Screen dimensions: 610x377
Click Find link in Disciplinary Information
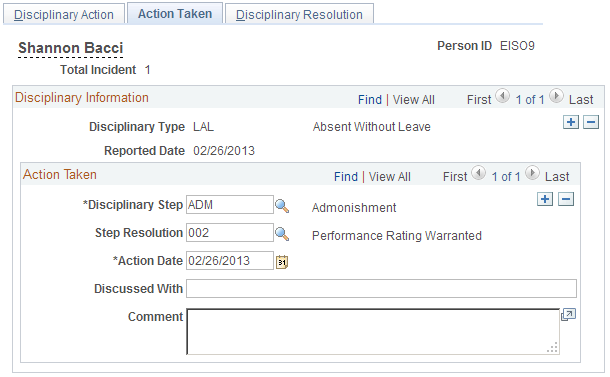tap(370, 100)
